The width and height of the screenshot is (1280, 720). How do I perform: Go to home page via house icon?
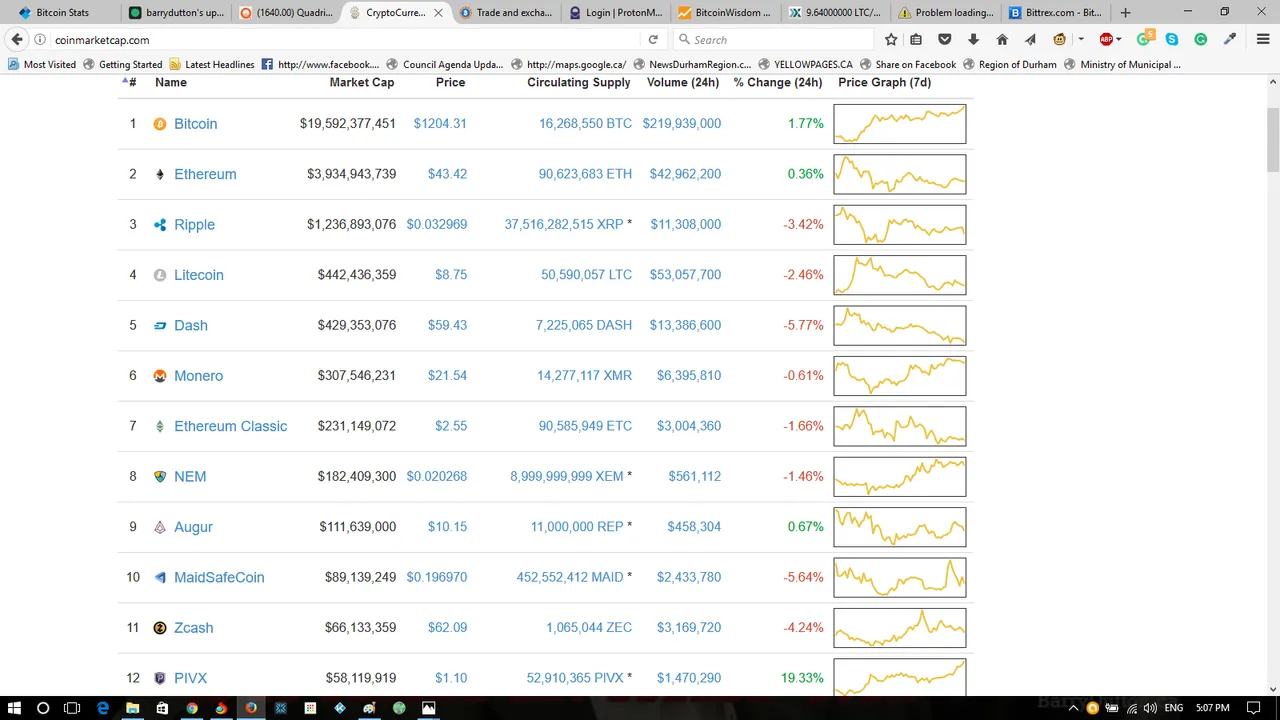pos(1002,40)
